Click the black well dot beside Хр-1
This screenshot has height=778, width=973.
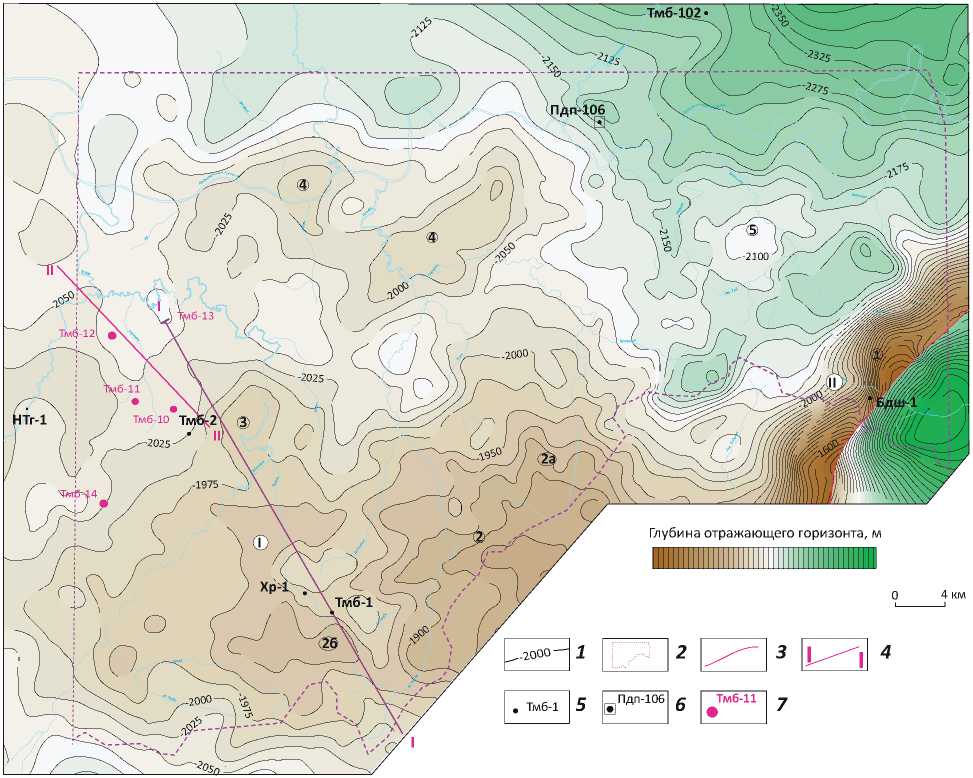(x=305, y=593)
